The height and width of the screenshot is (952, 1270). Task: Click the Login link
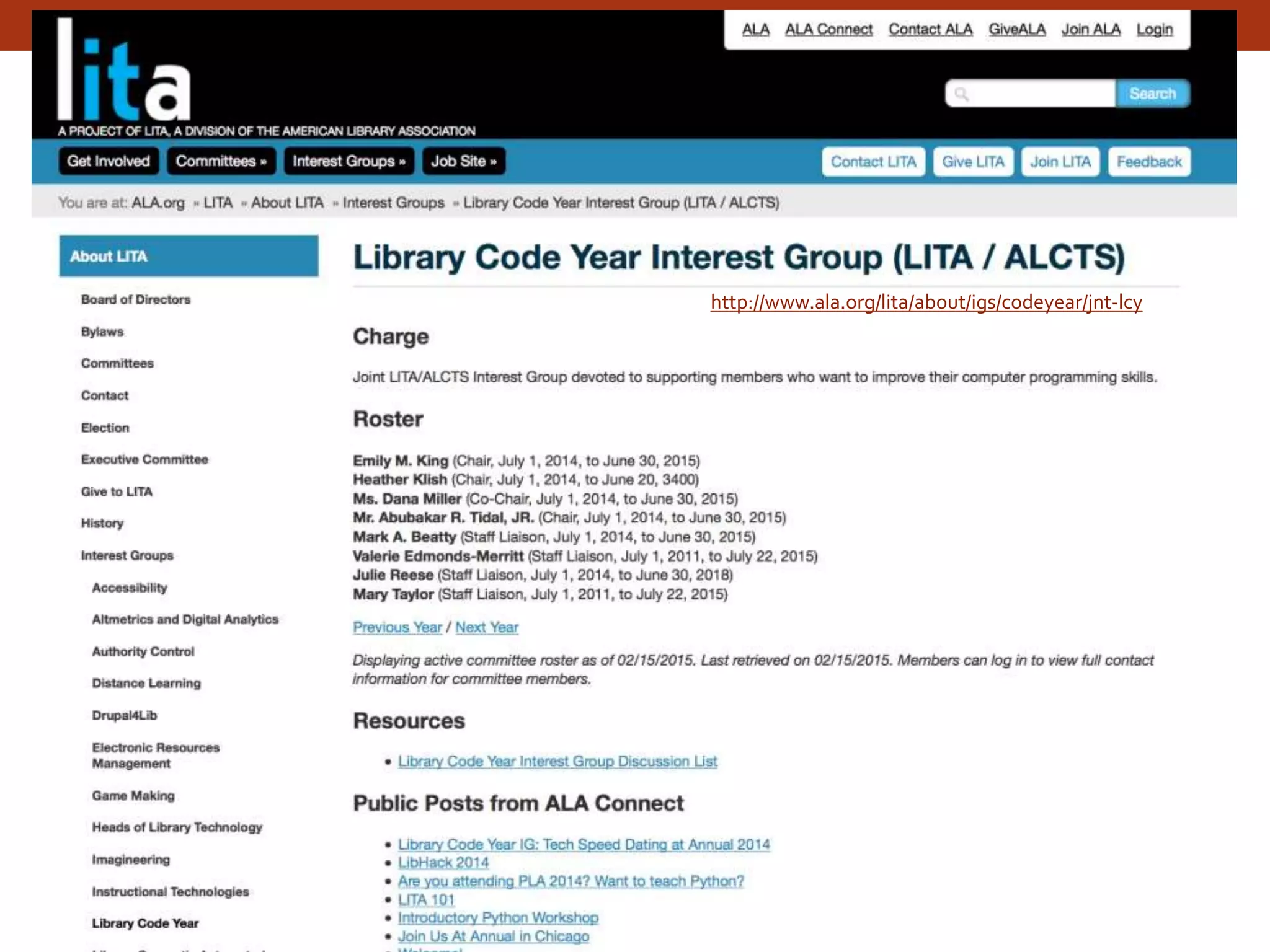pos(1155,29)
